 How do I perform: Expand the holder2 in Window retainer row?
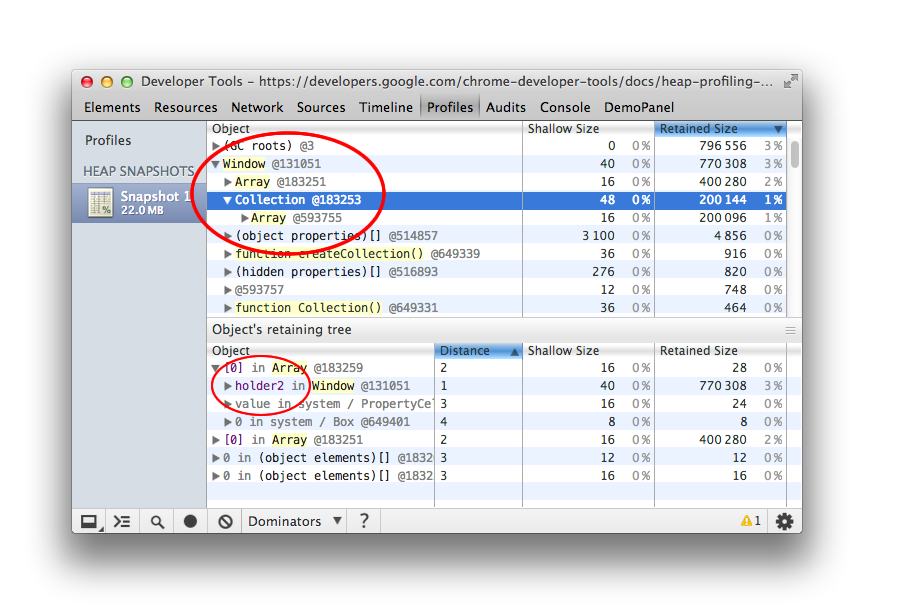(x=228, y=386)
